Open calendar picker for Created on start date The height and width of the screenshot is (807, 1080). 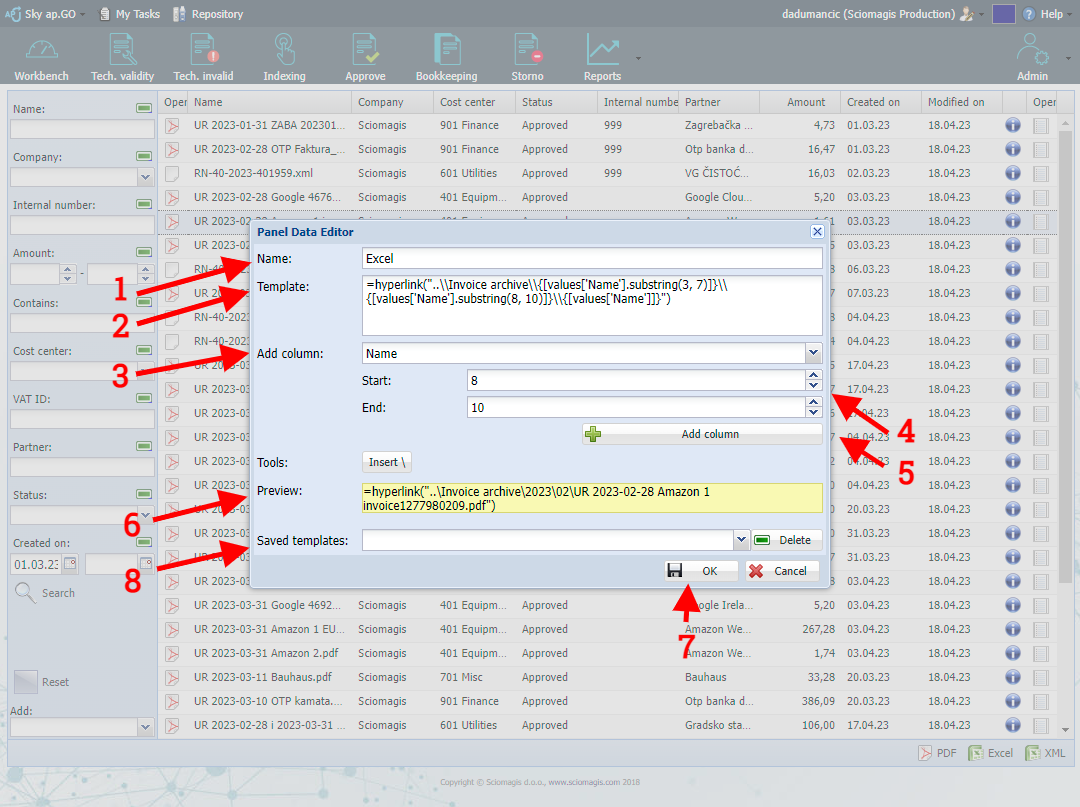70,563
